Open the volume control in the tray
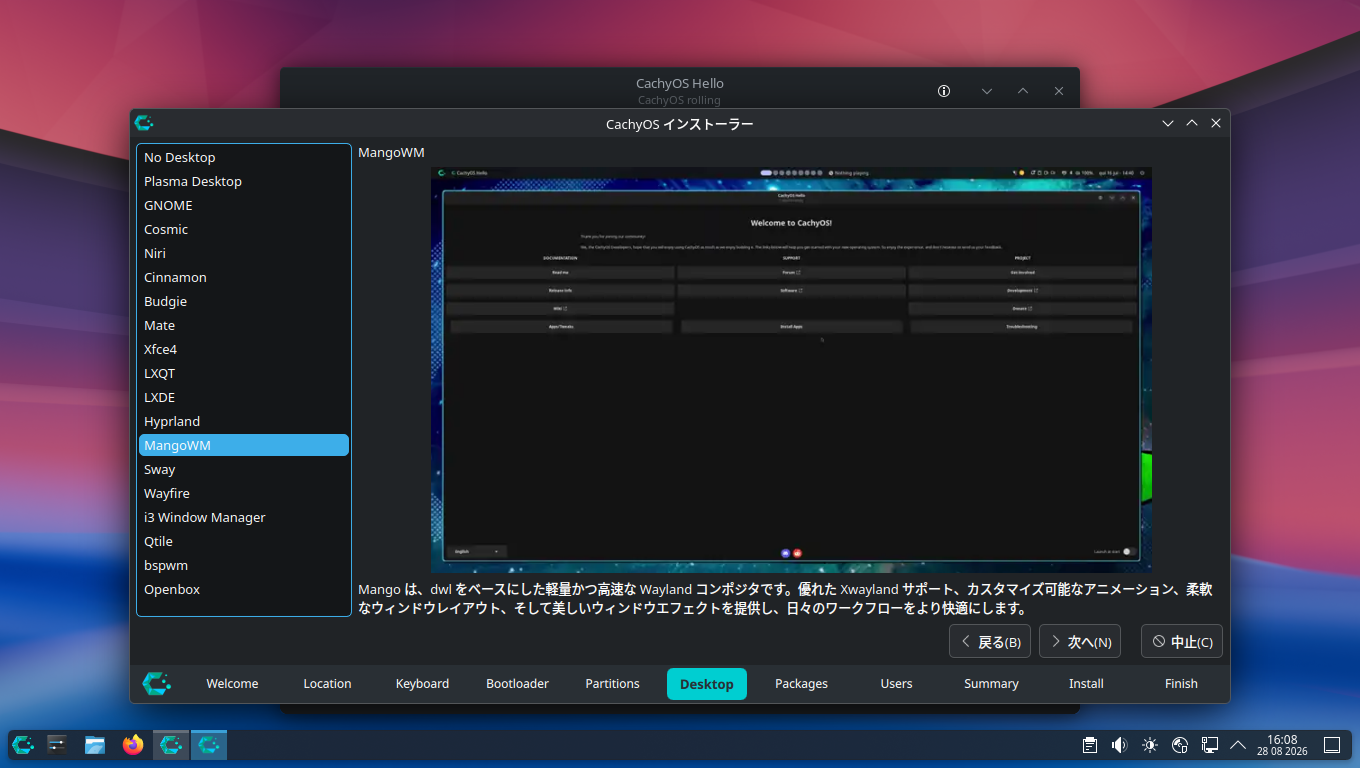This screenshot has width=1360, height=768. click(x=1119, y=745)
